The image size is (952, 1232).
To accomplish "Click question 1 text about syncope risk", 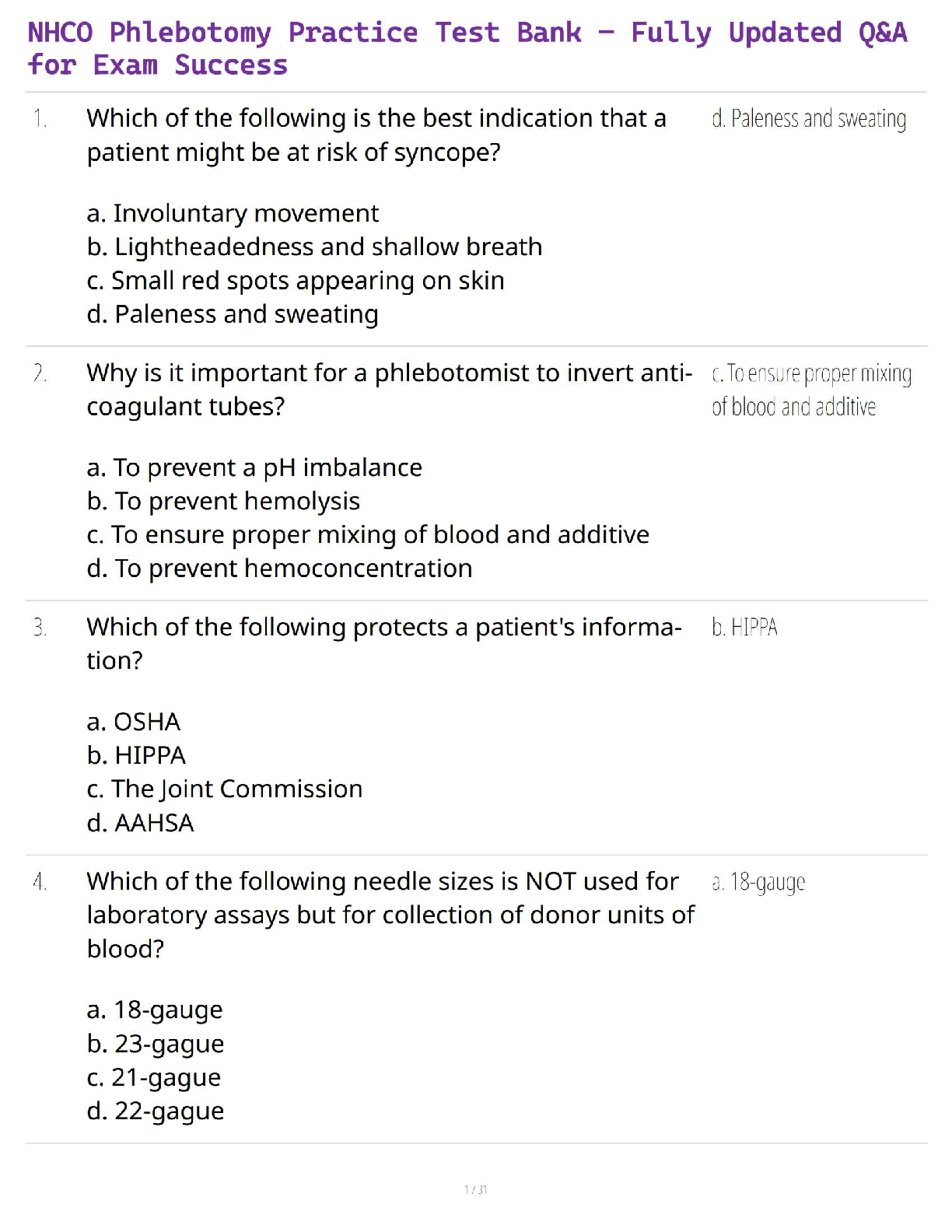I will 376,135.
